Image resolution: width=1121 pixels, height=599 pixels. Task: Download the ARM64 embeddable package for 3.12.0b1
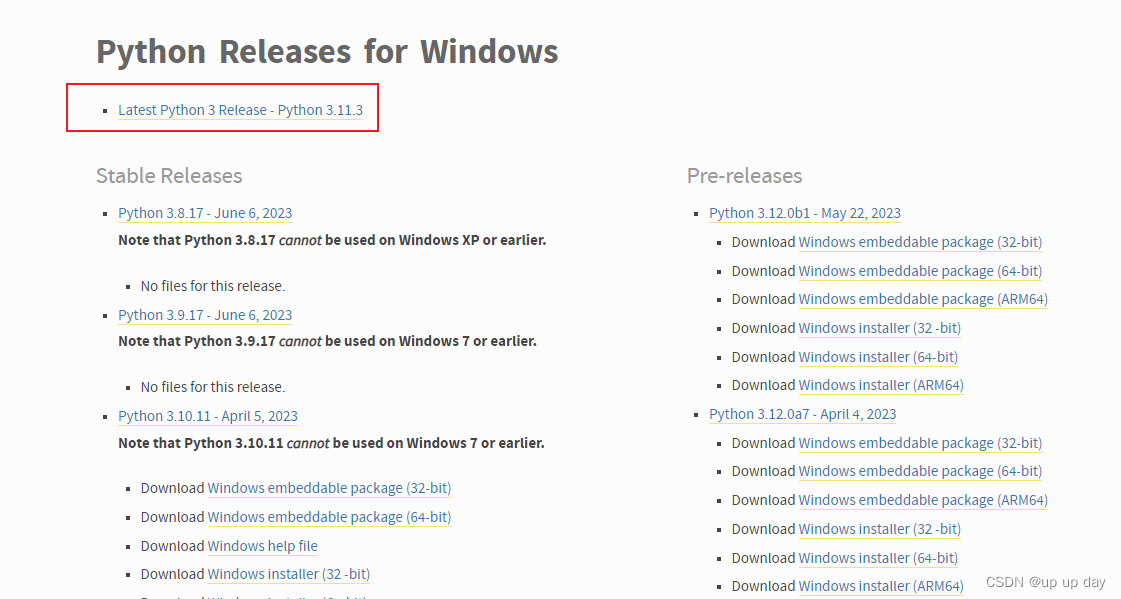[923, 299]
